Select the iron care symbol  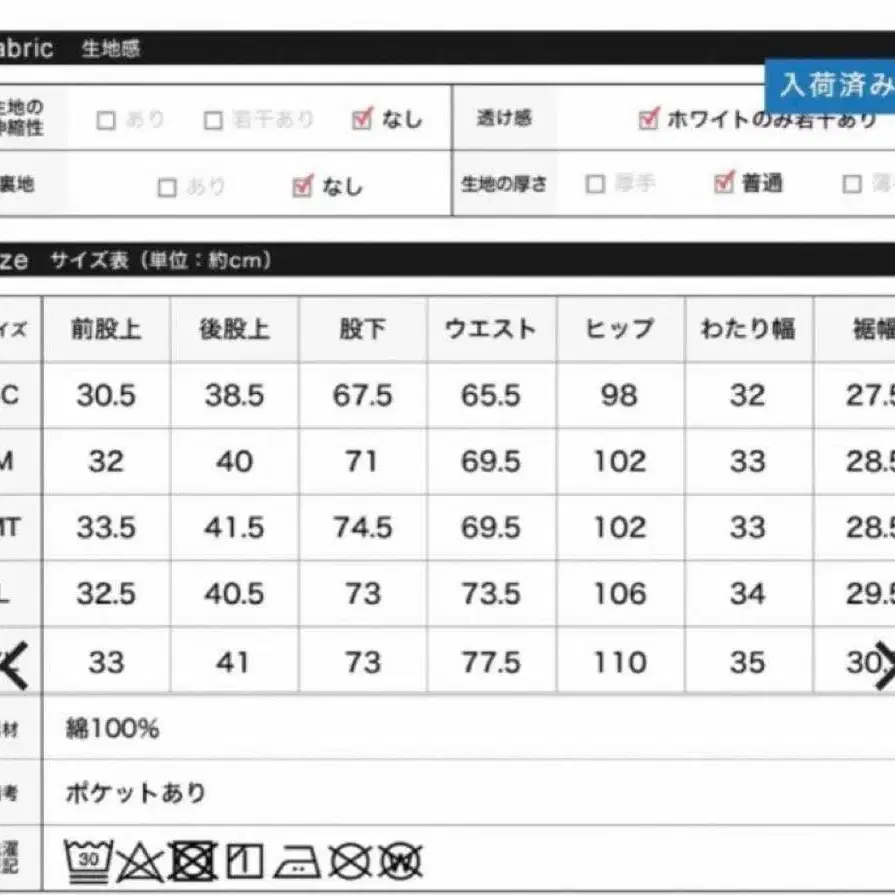click(297, 860)
